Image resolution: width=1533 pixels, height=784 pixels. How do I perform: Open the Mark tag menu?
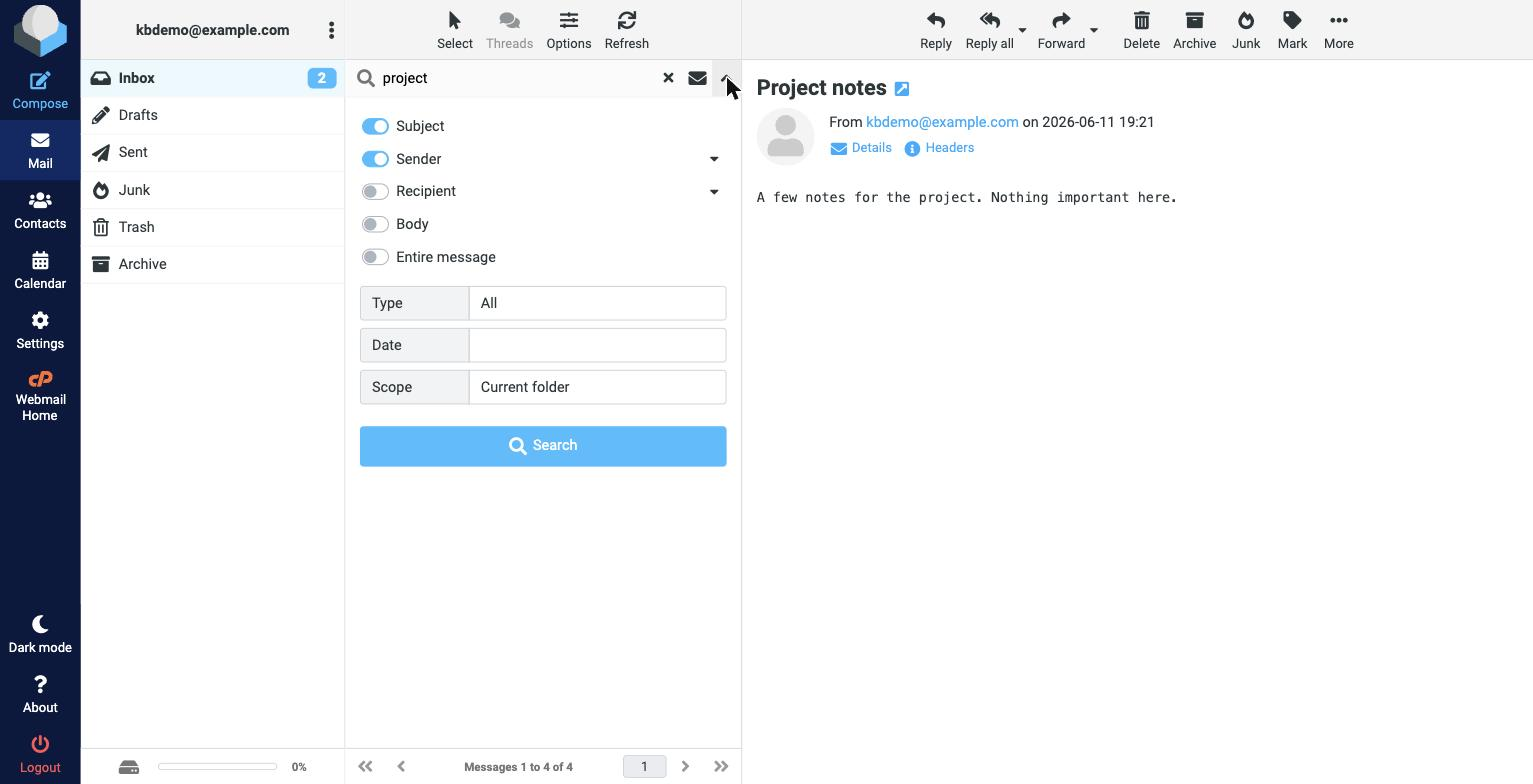coord(1292,30)
